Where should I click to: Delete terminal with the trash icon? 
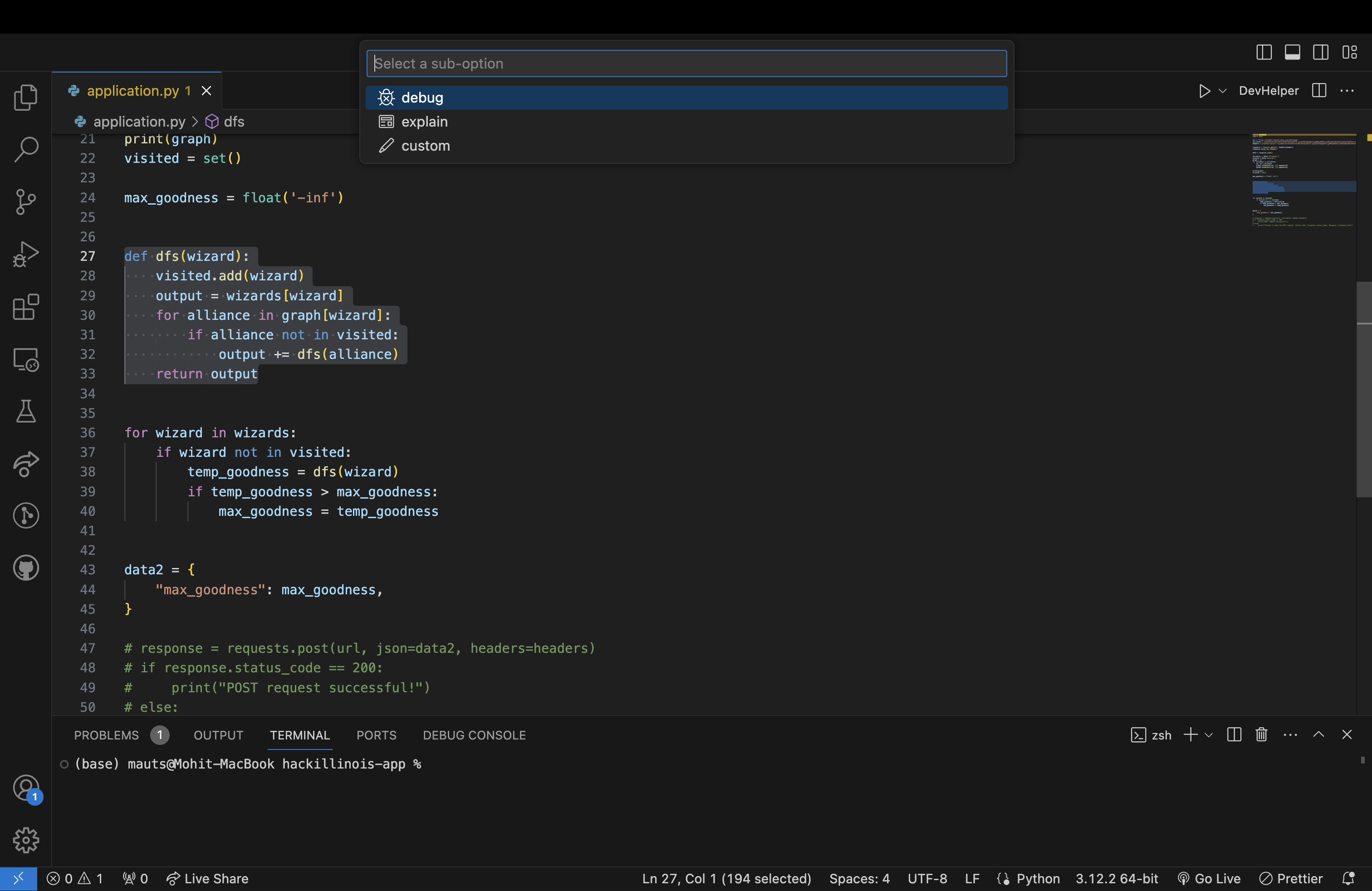point(1261,735)
